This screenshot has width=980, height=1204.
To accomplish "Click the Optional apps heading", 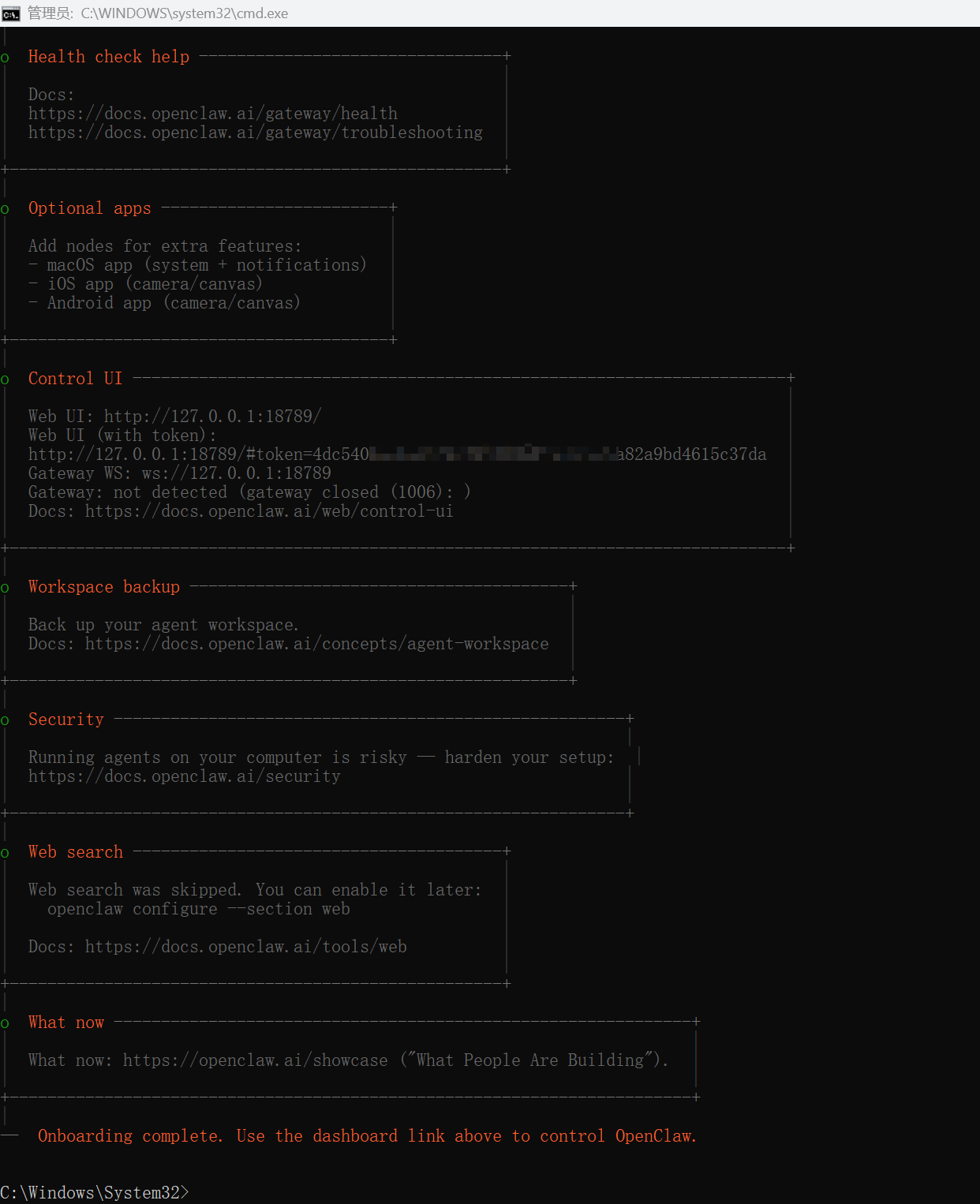I will tap(90, 208).
